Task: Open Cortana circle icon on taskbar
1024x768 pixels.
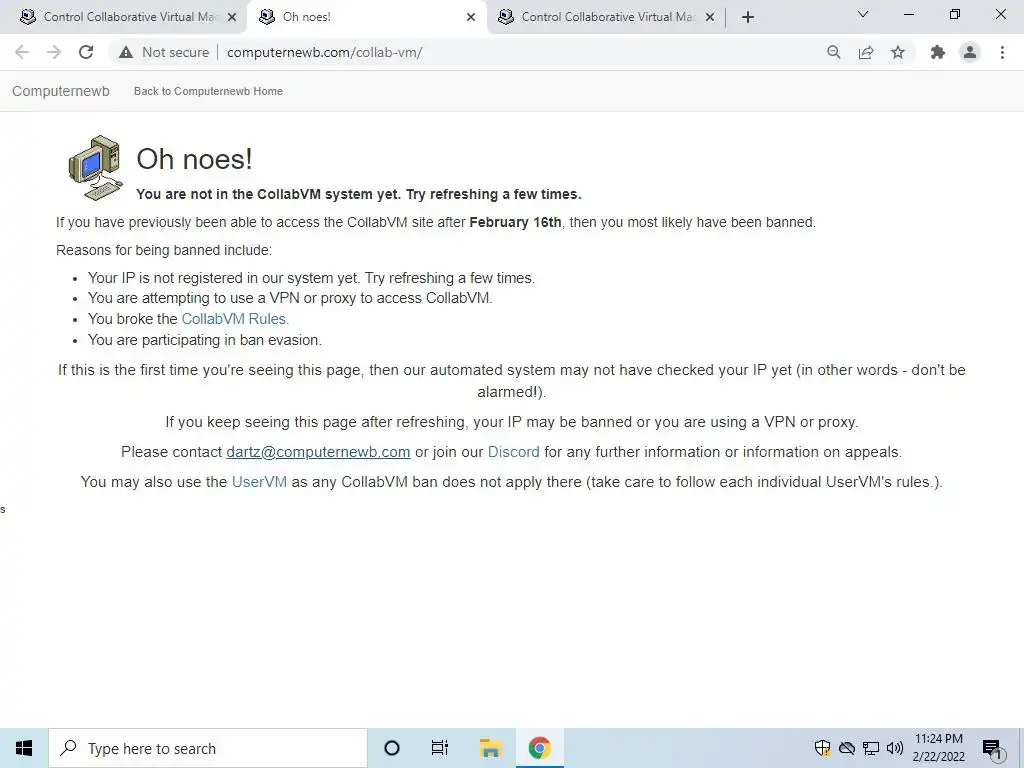Action: point(392,748)
